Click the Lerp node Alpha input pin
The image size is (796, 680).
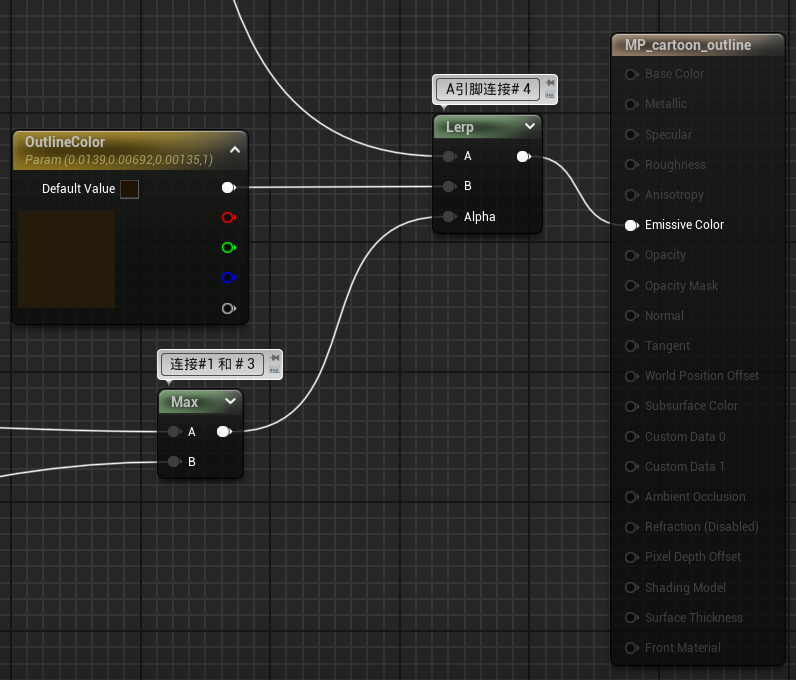coord(449,216)
